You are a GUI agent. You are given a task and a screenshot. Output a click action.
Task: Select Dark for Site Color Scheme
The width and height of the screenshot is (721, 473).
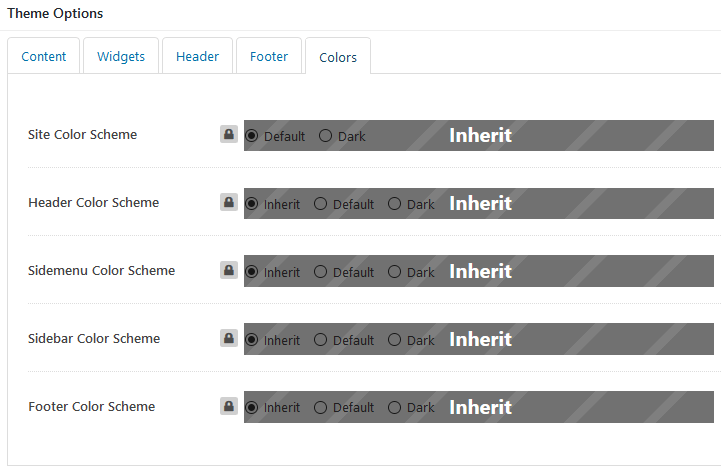point(326,136)
